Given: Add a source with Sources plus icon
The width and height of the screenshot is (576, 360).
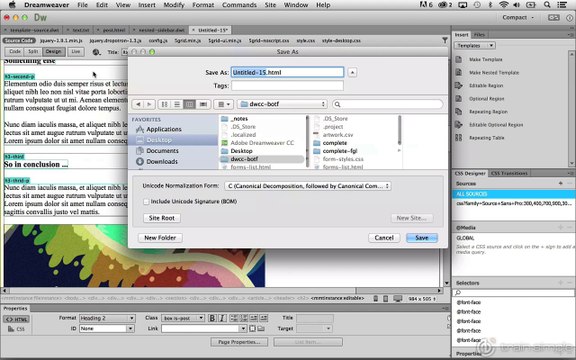Looking at the screenshot, I should 560,183.
